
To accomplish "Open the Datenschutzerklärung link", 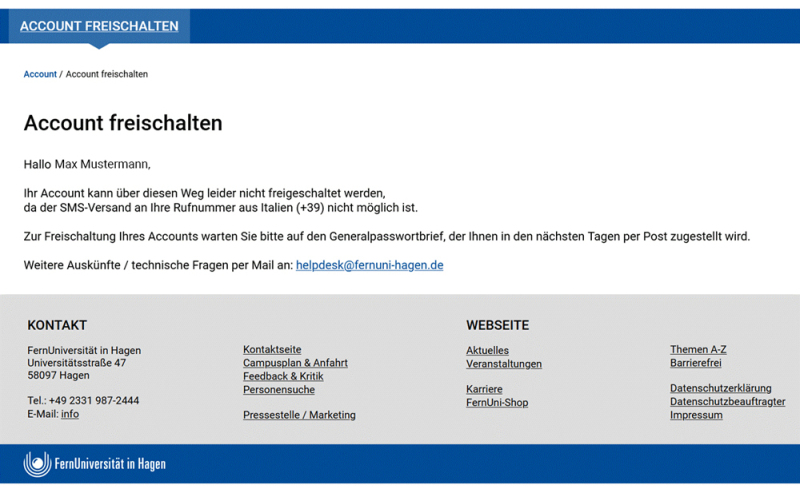I will [x=720, y=388].
